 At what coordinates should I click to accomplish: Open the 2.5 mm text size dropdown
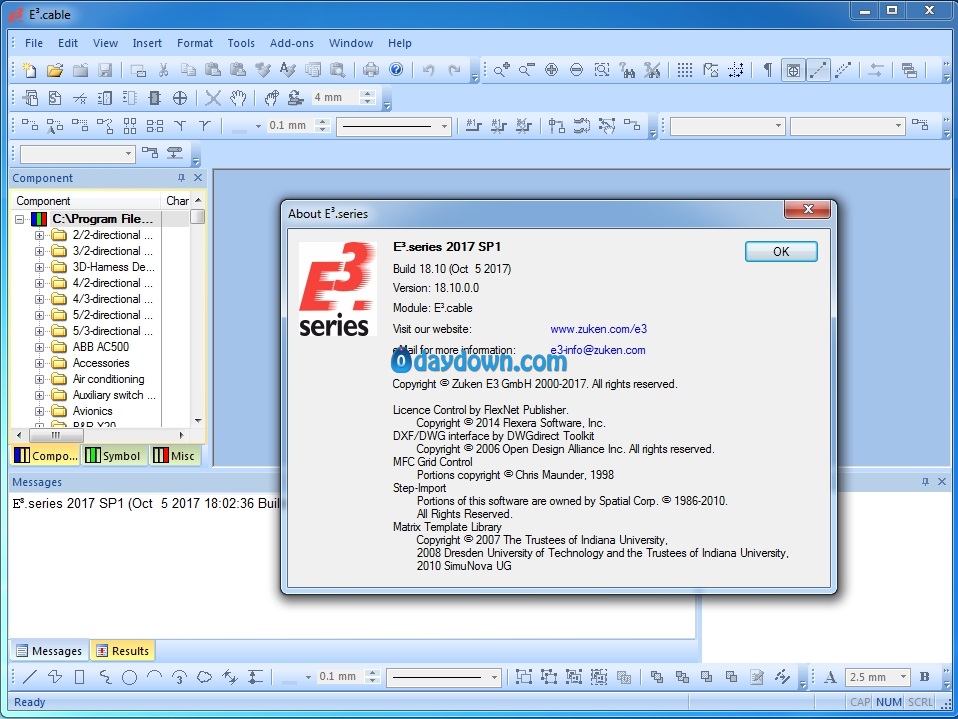pos(902,677)
